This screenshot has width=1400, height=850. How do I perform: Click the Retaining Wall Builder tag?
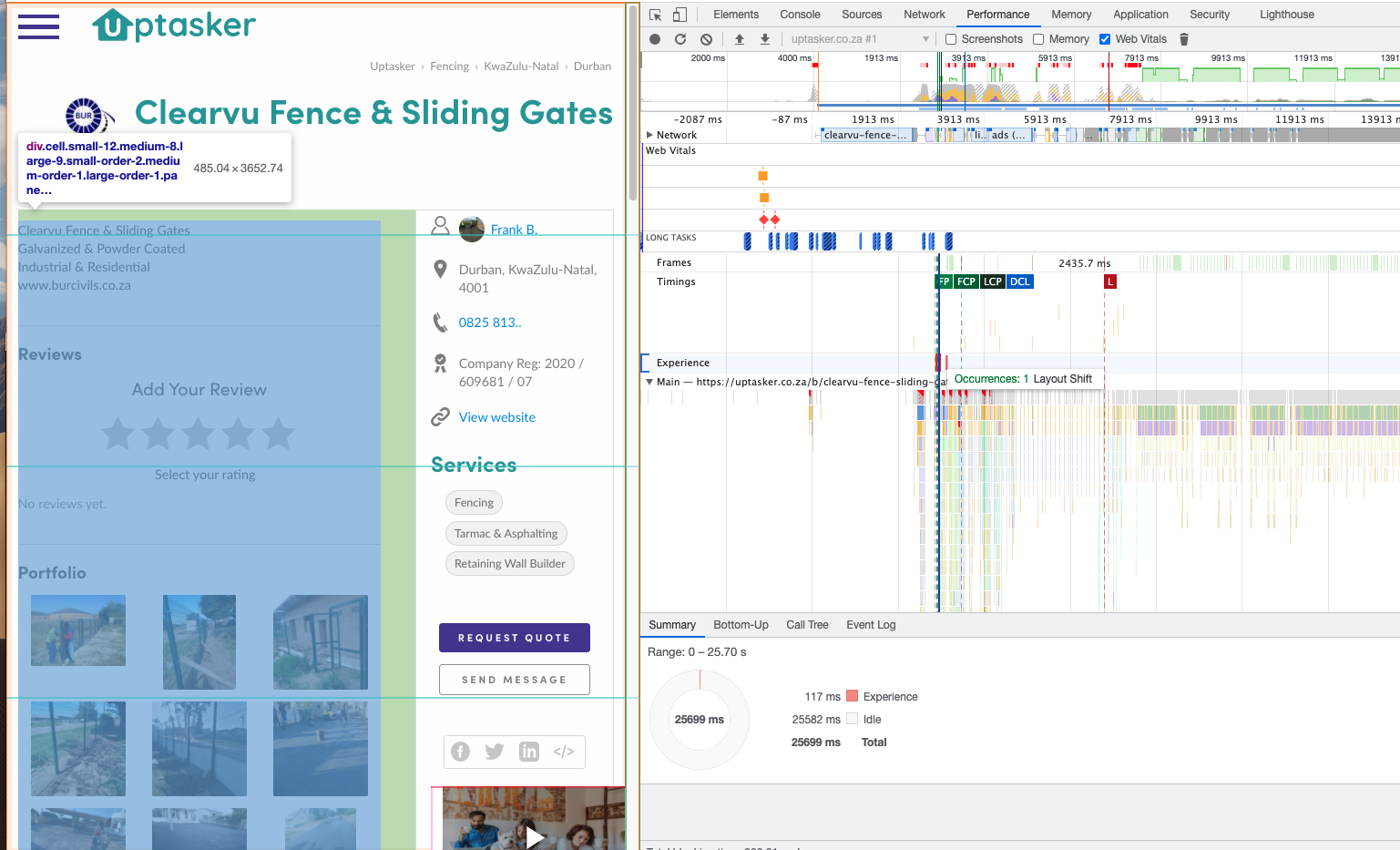pos(510,564)
